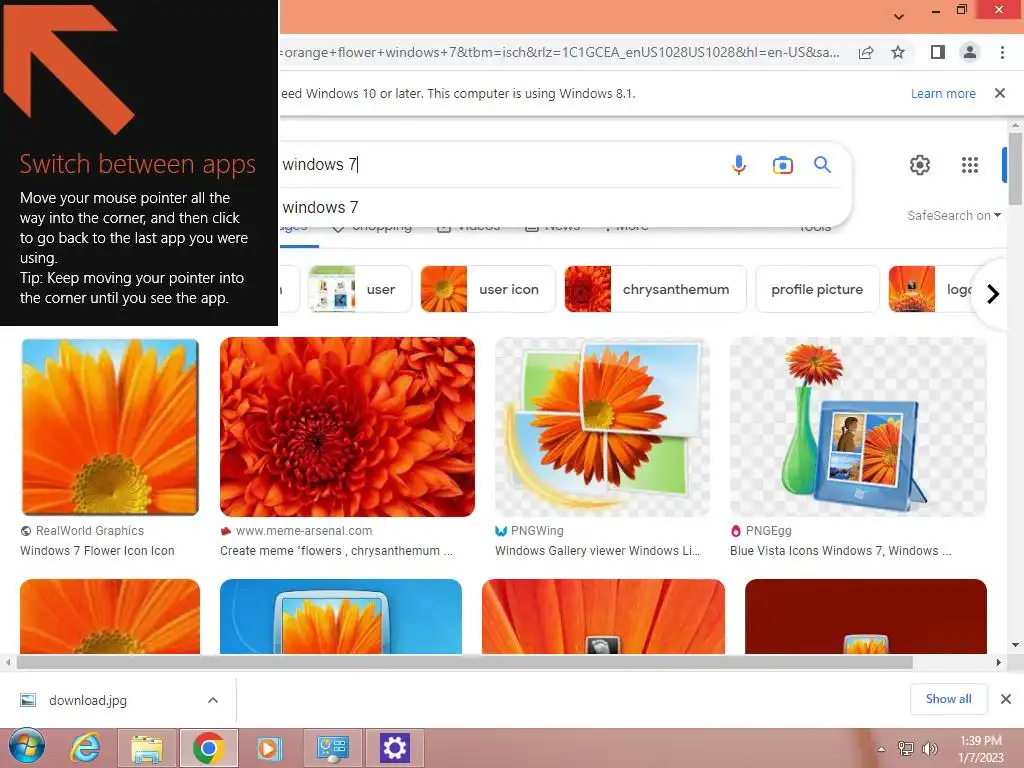The width and height of the screenshot is (1024, 768).
Task: Share this page from the address bar
Action: [x=866, y=52]
